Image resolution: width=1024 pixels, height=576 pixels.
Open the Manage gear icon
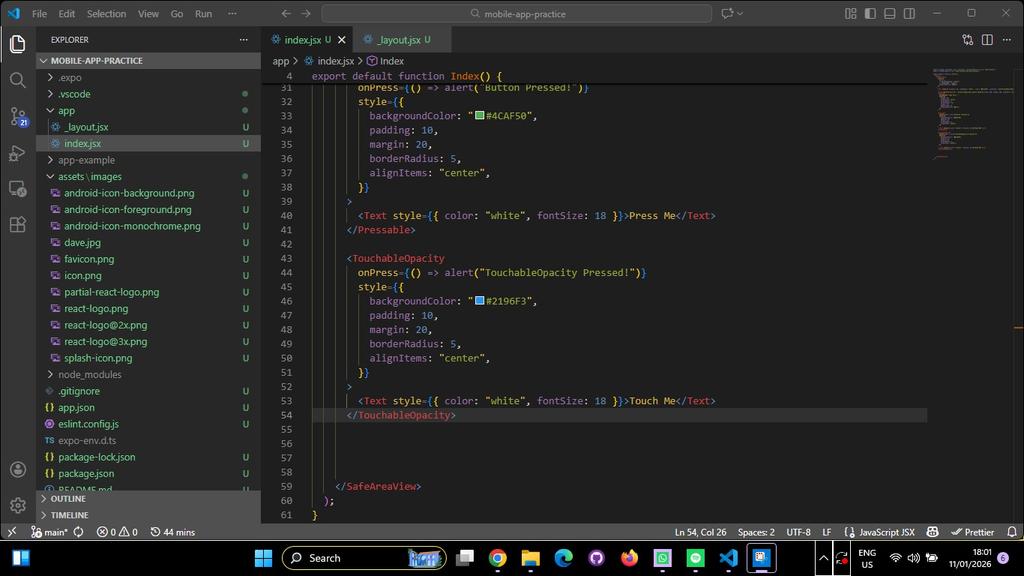[18, 505]
